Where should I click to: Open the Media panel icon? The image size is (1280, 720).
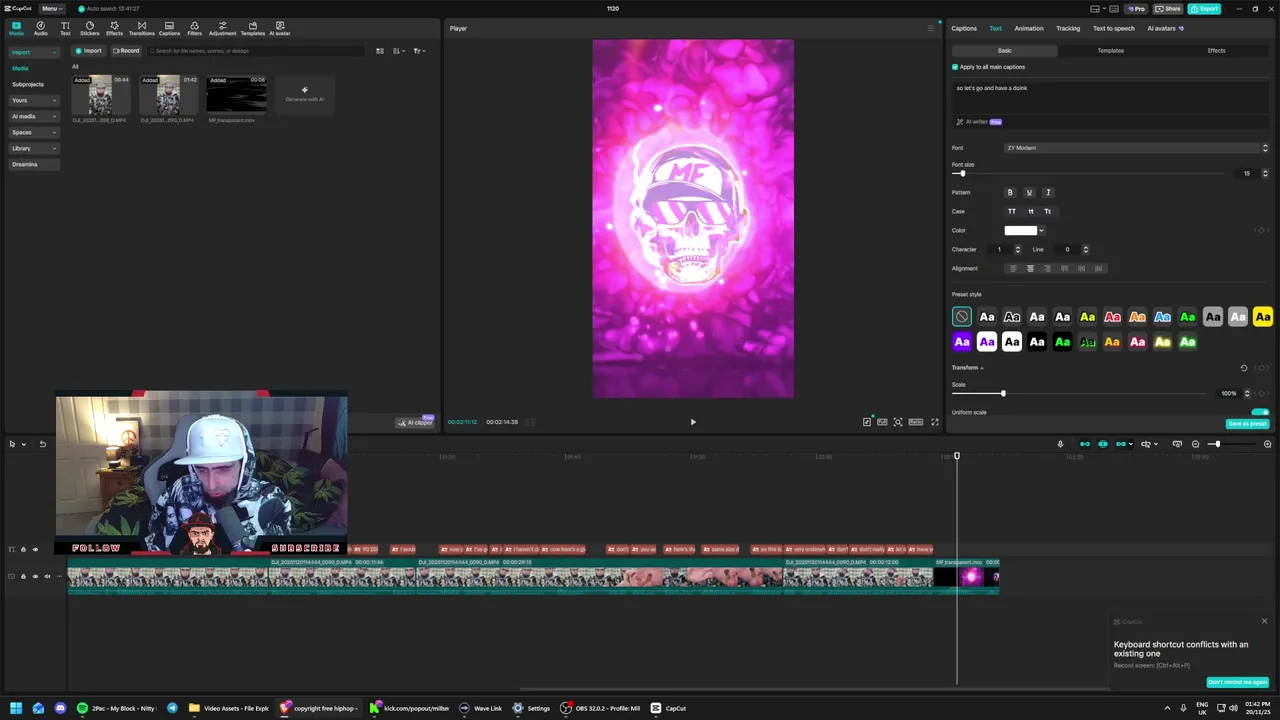16,28
